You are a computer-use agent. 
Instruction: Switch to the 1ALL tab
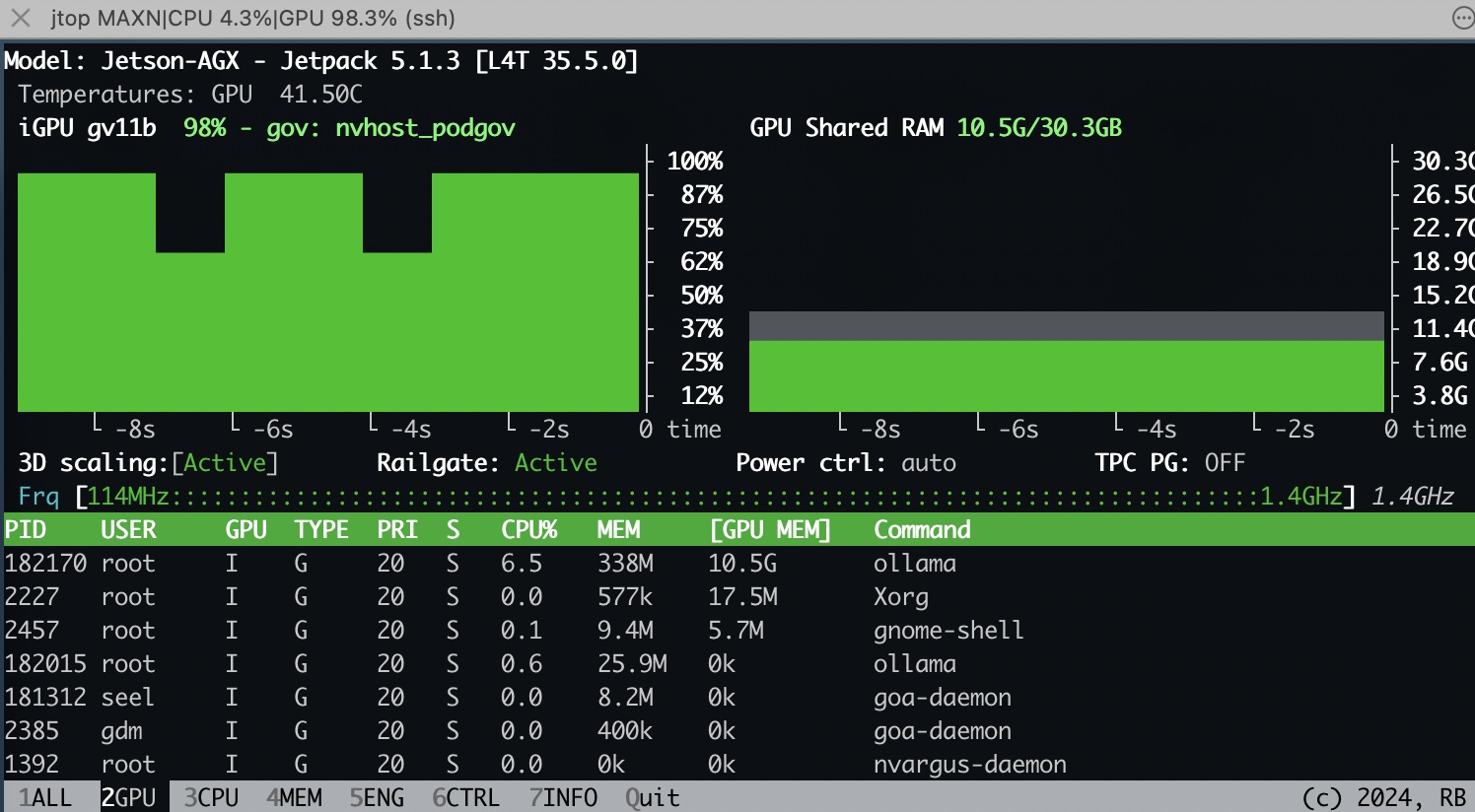(x=45, y=797)
